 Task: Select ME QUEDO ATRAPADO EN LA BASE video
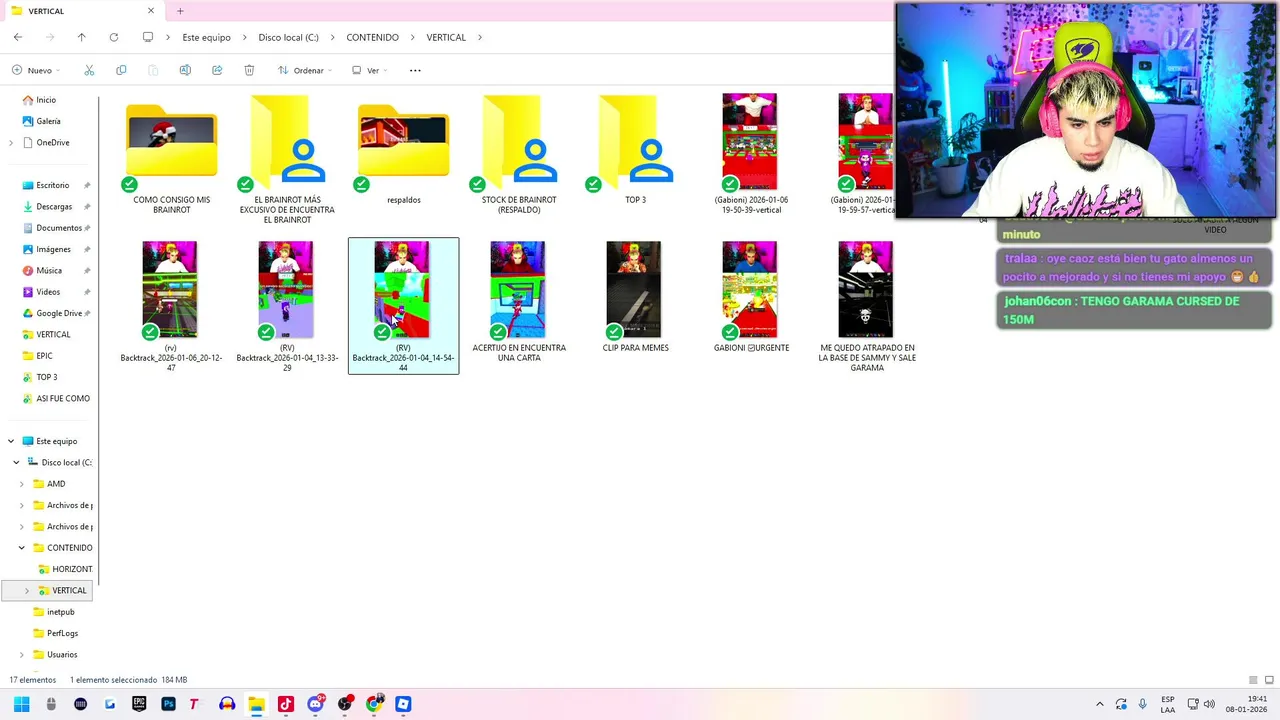point(867,307)
